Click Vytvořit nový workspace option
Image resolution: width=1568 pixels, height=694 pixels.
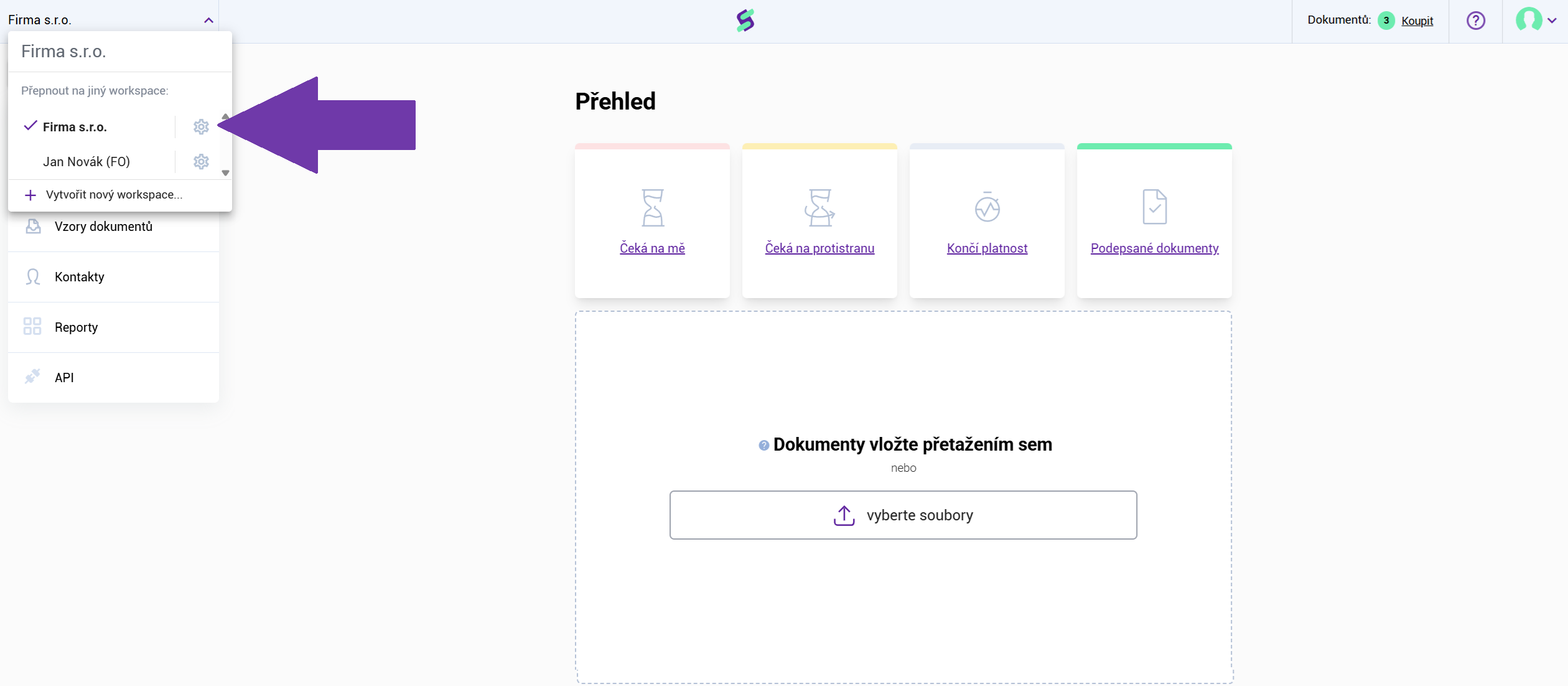114,195
